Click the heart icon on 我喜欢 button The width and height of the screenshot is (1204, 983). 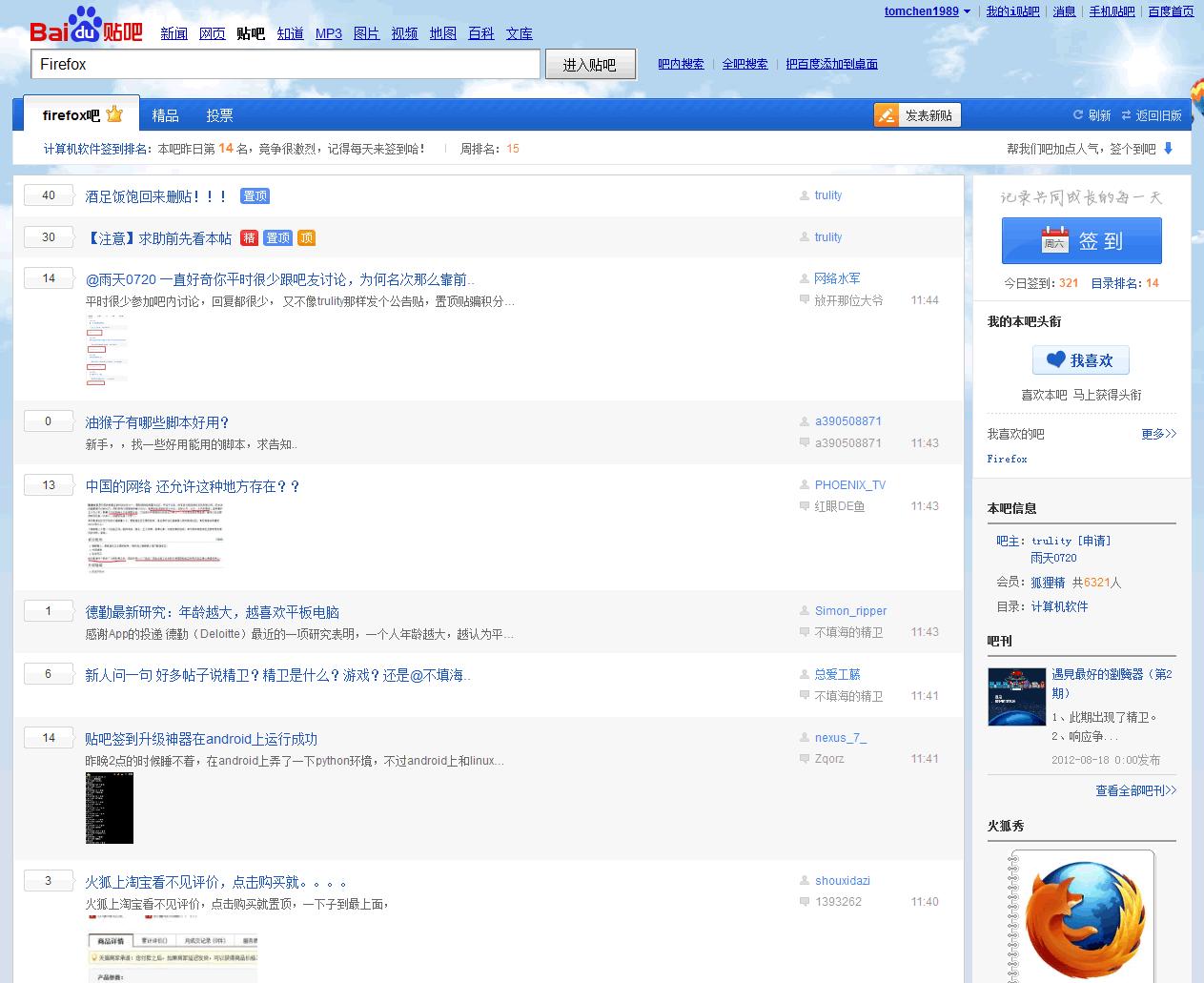pyautogui.click(x=1058, y=359)
